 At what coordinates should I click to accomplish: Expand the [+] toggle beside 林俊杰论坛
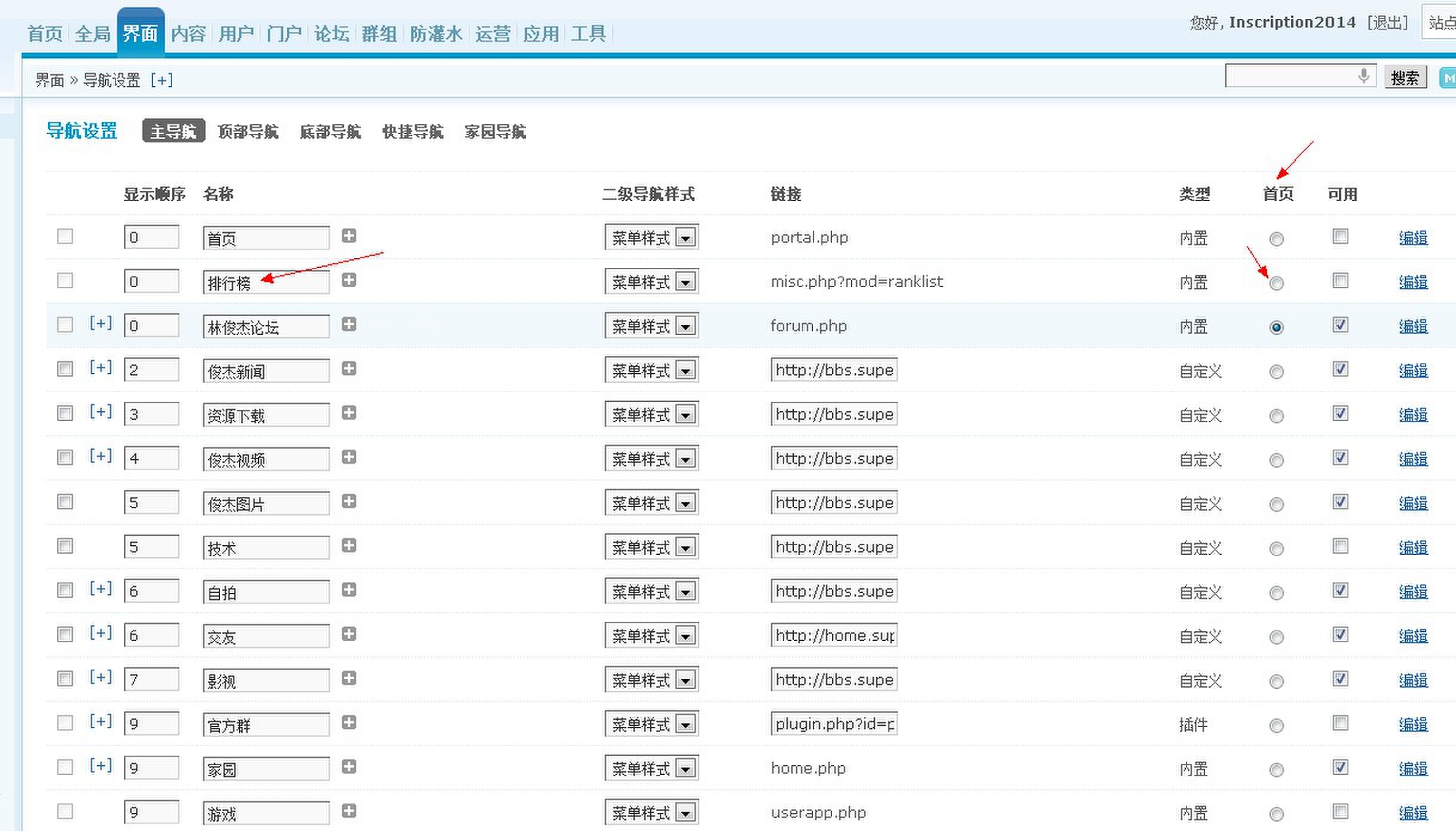100,323
